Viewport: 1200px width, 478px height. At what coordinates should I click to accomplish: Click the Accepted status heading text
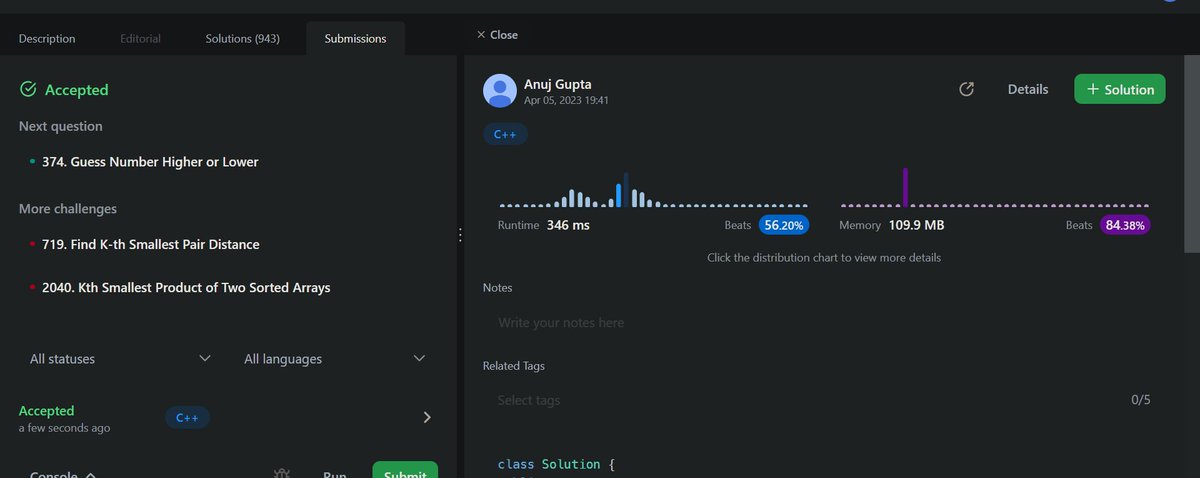pyautogui.click(x=76, y=90)
